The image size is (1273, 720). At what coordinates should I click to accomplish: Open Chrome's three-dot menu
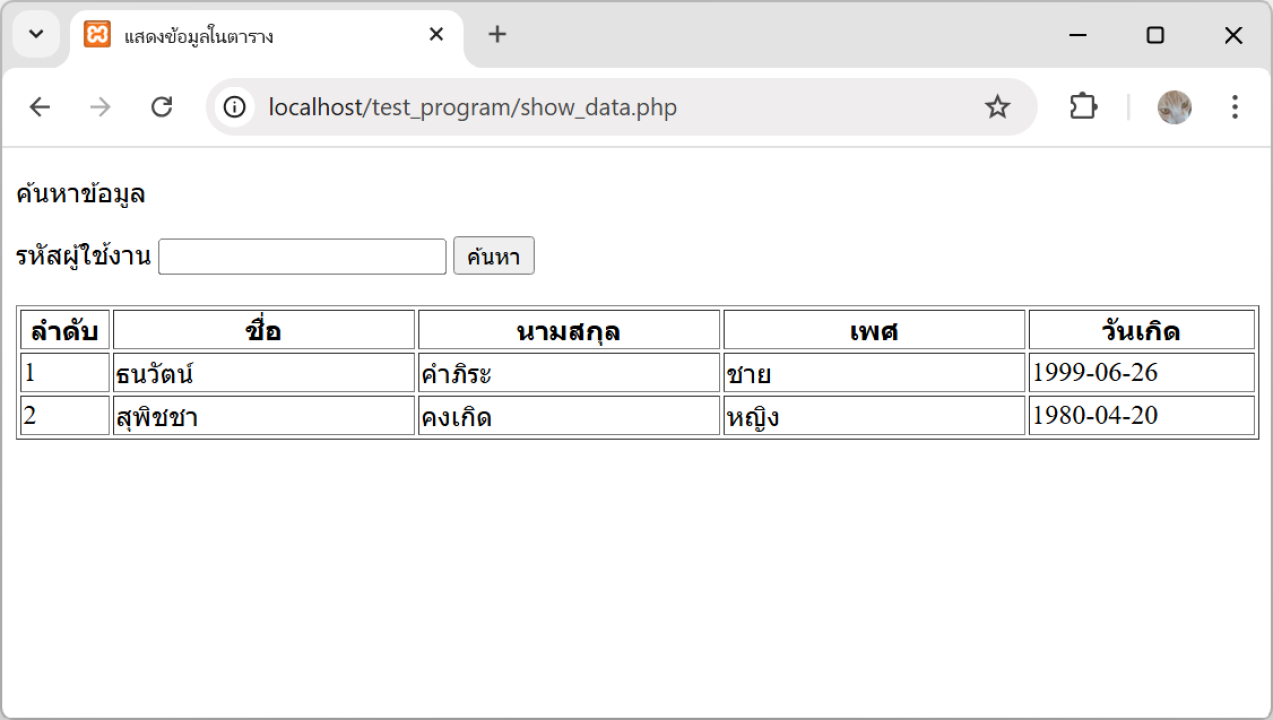[1235, 107]
